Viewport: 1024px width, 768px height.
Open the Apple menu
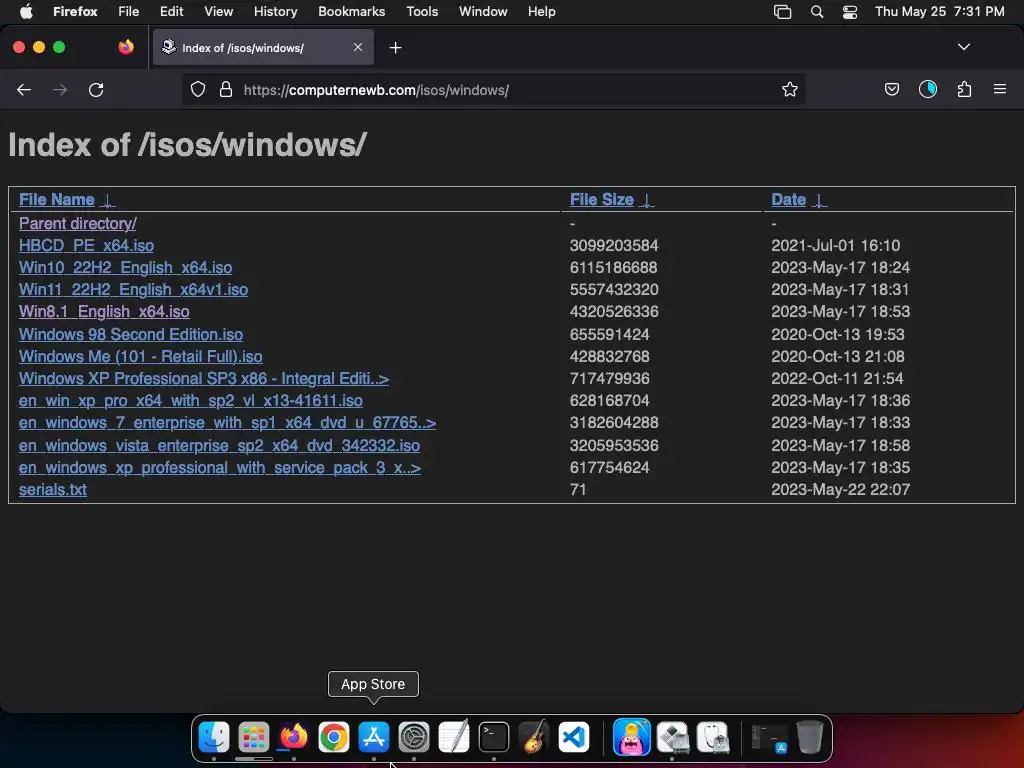coord(26,11)
